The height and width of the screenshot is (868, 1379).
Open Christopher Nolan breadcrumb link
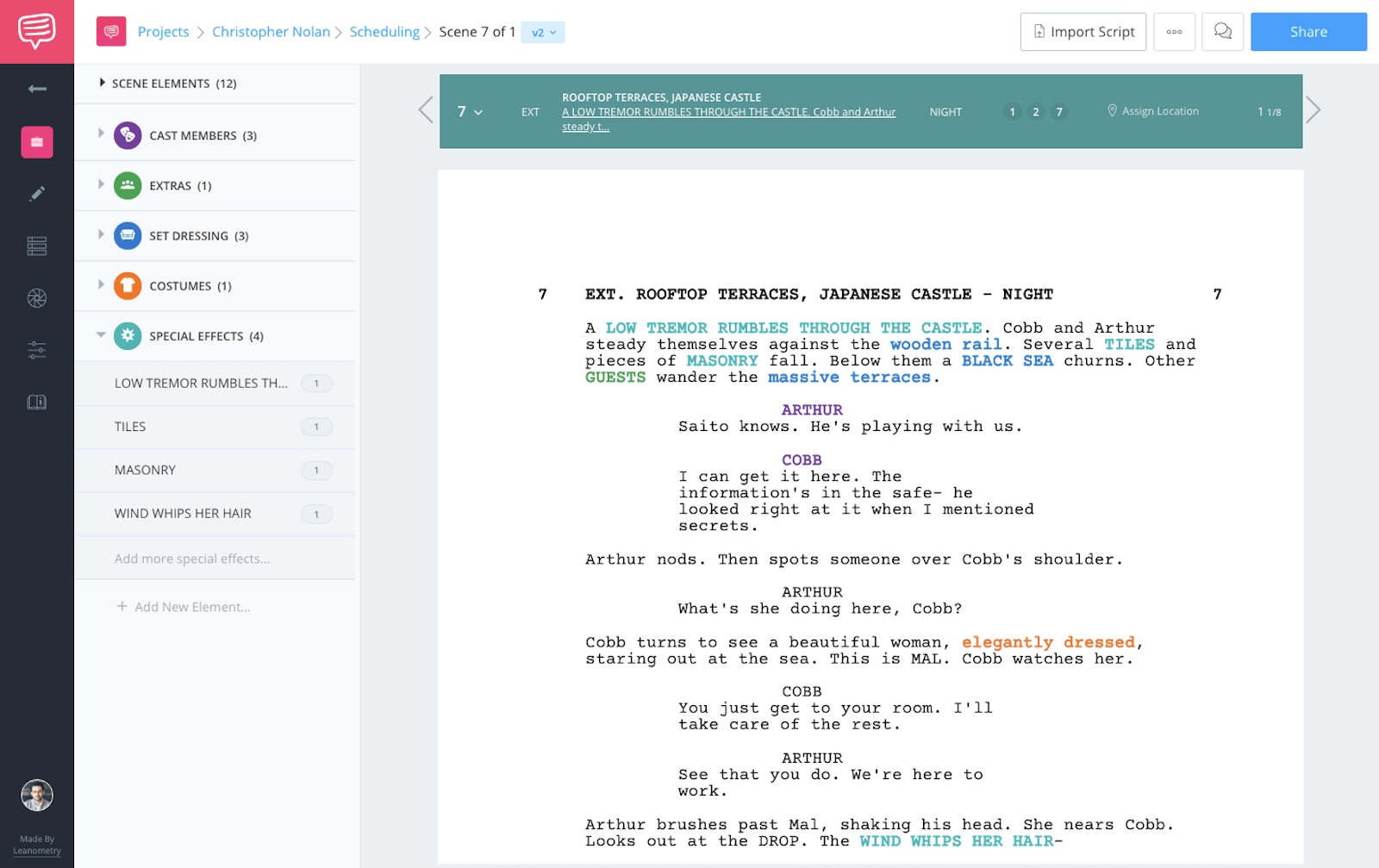coord(271,32)
